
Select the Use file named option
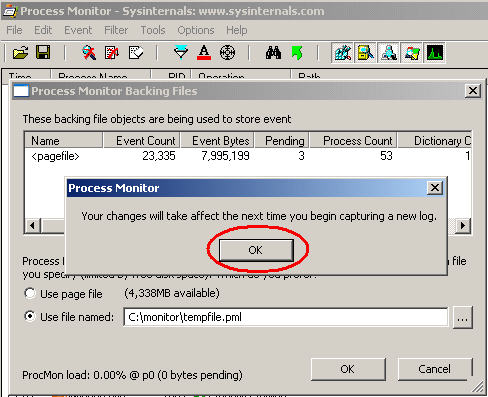point(69,316)
